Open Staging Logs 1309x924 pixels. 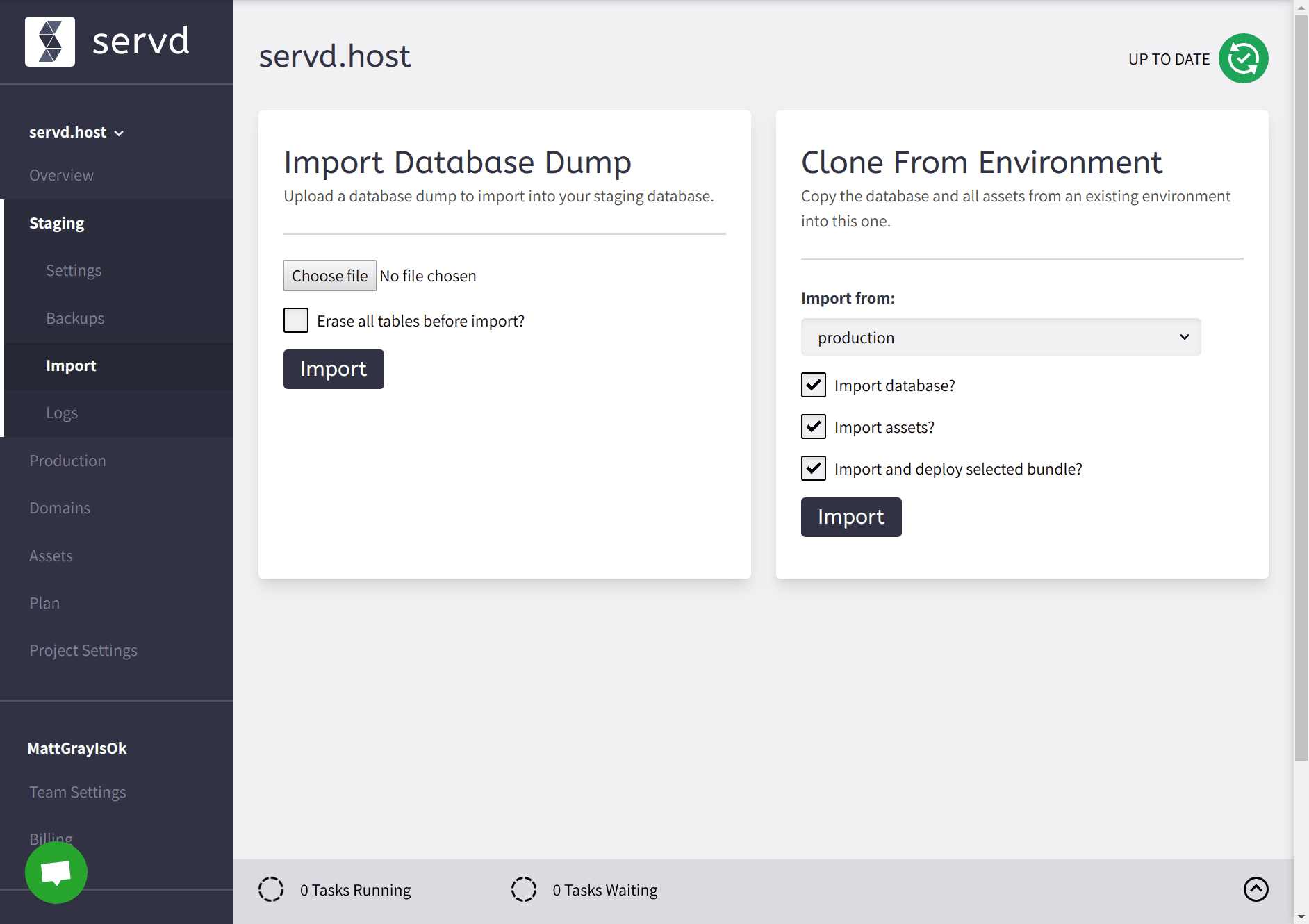[x=62, y=413]
